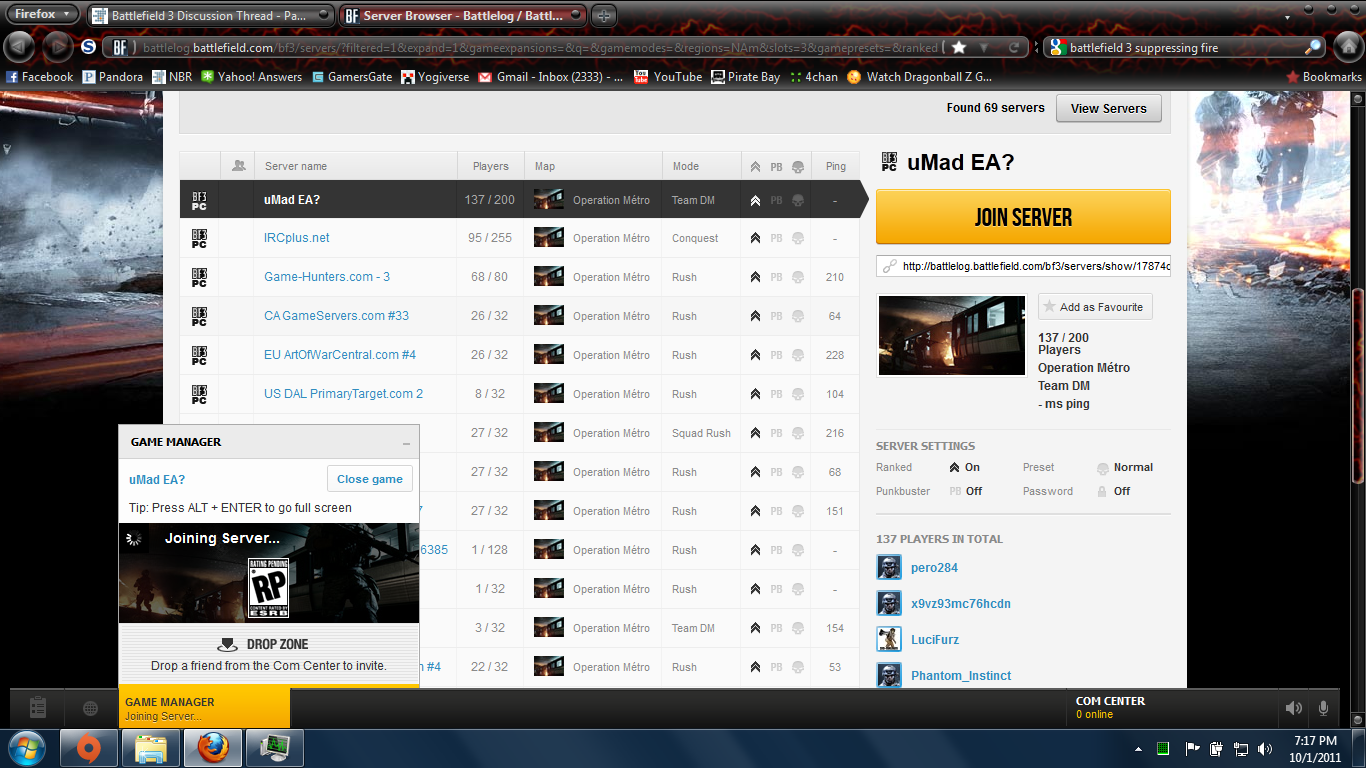Click the system tray volume icon
Screen dimensions: 1366x768
pos(1267,748)
